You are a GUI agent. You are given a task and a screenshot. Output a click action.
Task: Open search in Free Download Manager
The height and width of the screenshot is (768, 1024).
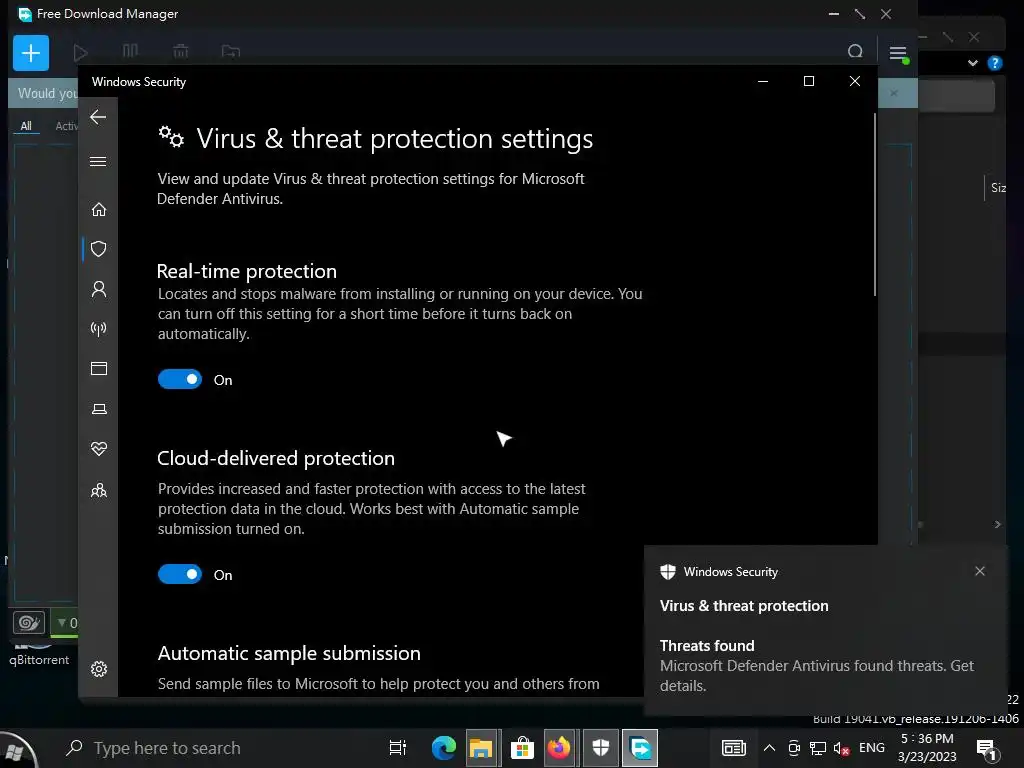(x=855, y=52)
